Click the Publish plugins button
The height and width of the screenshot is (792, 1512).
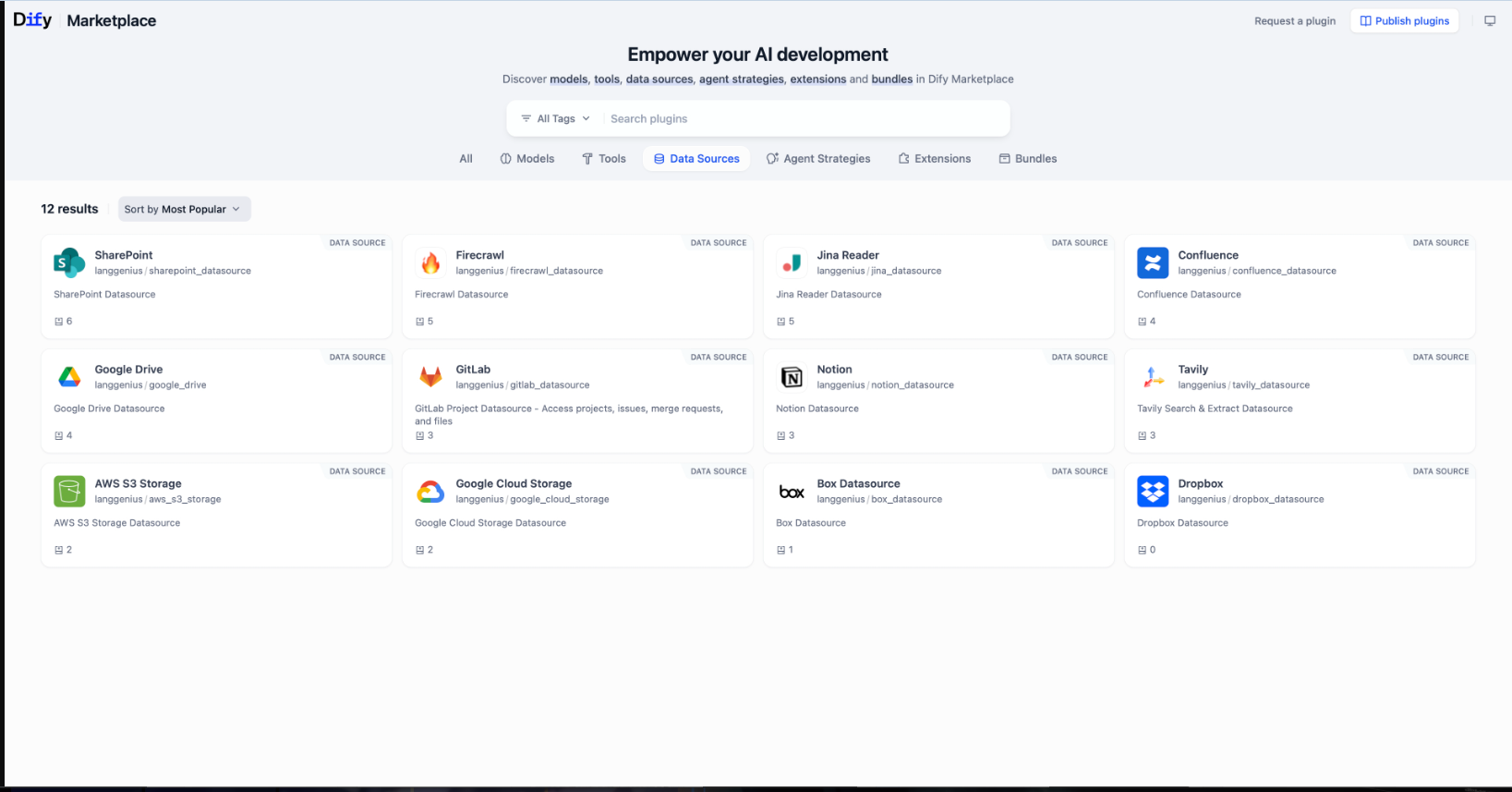1405,21
